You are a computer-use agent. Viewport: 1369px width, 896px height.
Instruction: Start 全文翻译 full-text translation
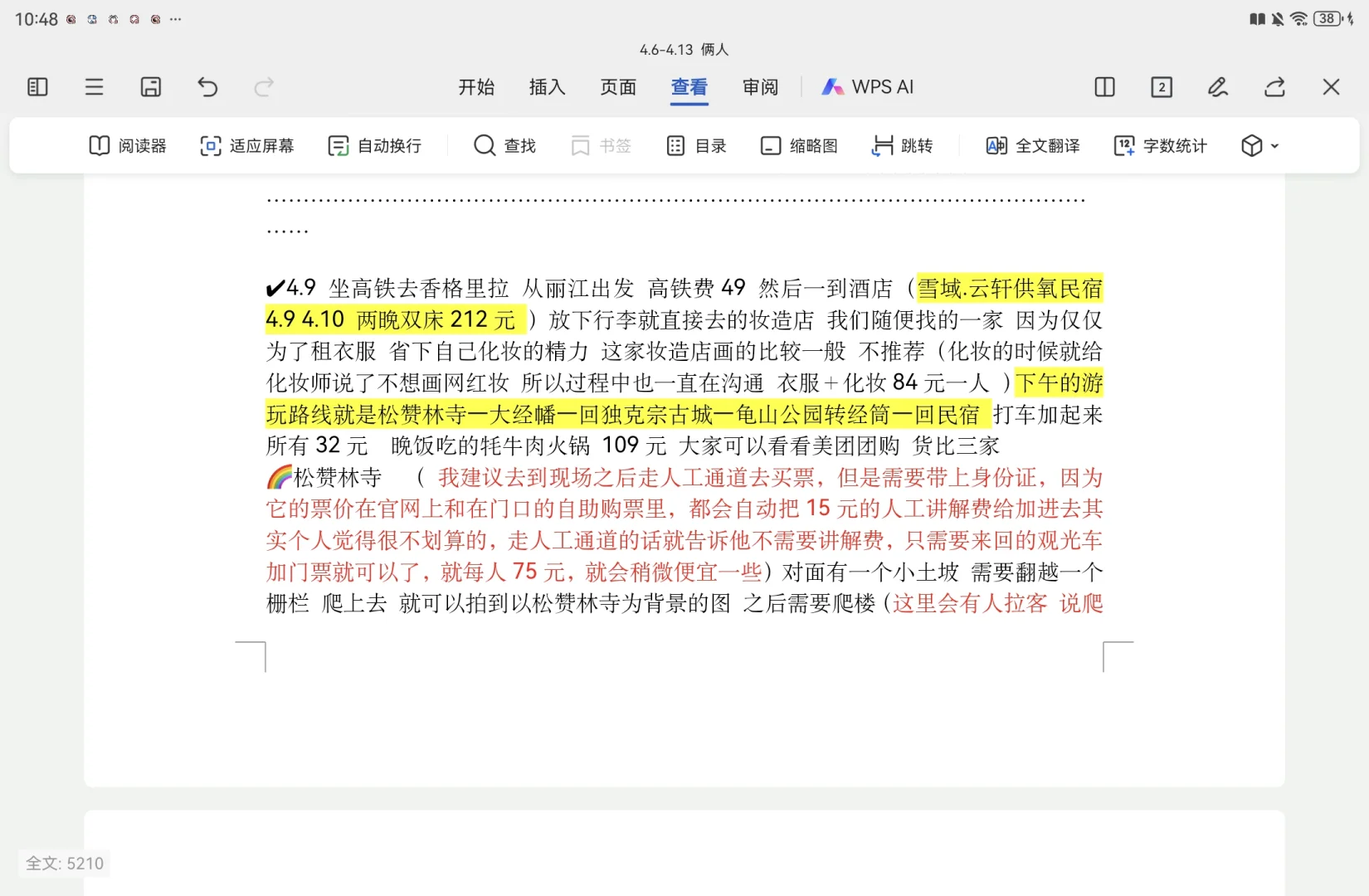1031,145
